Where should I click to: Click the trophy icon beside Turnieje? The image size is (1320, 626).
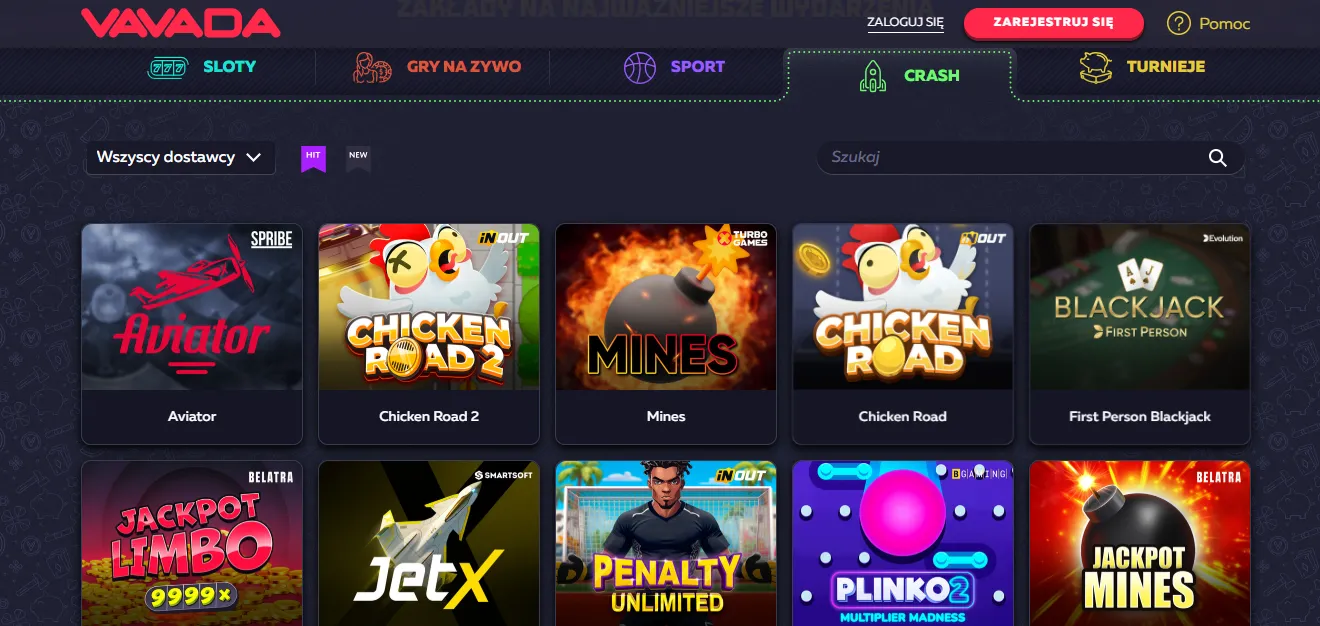[x=1096, y=67]
